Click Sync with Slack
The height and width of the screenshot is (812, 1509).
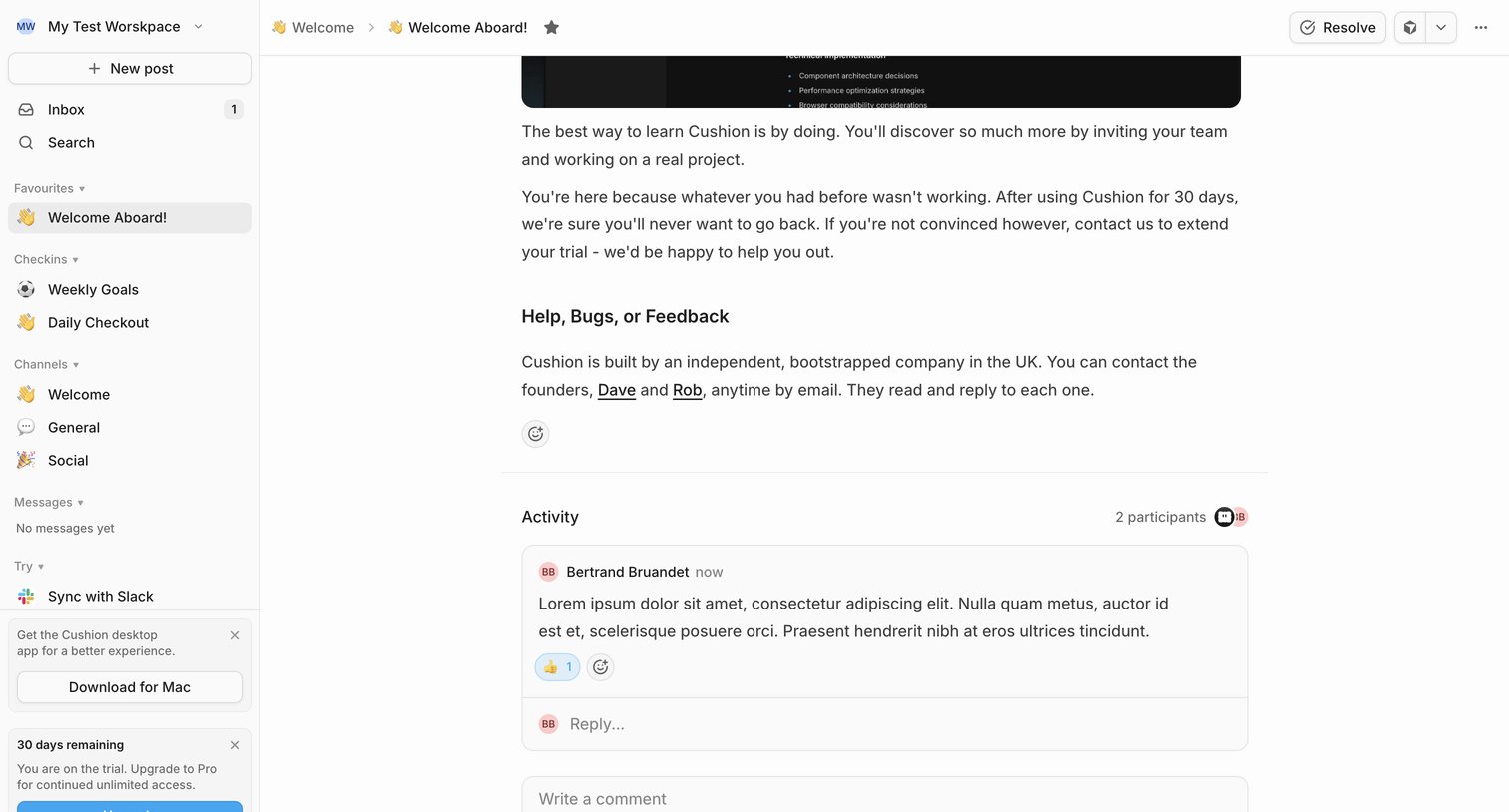pyautogui.click(x=130, y=597)
